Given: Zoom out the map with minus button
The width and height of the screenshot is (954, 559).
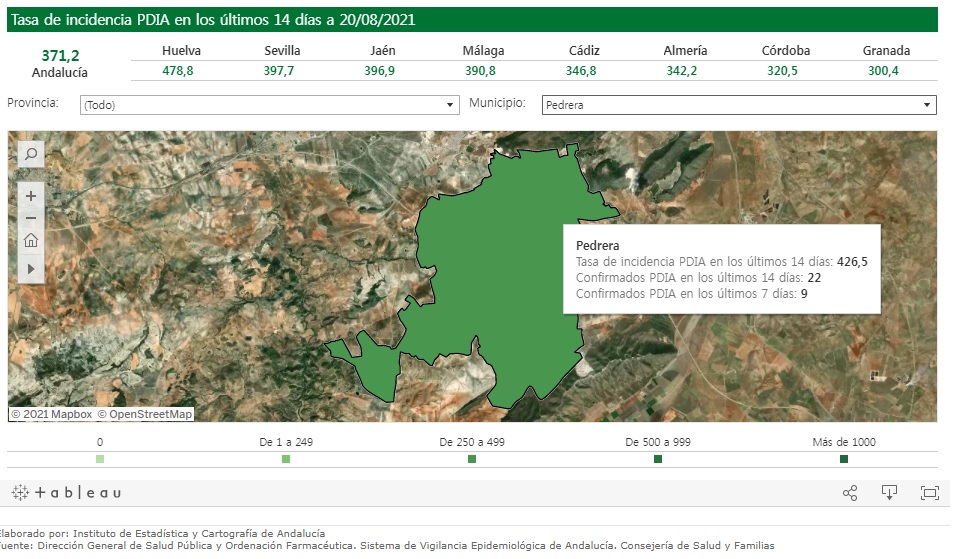Looking at the screenshot, I should point(31,218).
